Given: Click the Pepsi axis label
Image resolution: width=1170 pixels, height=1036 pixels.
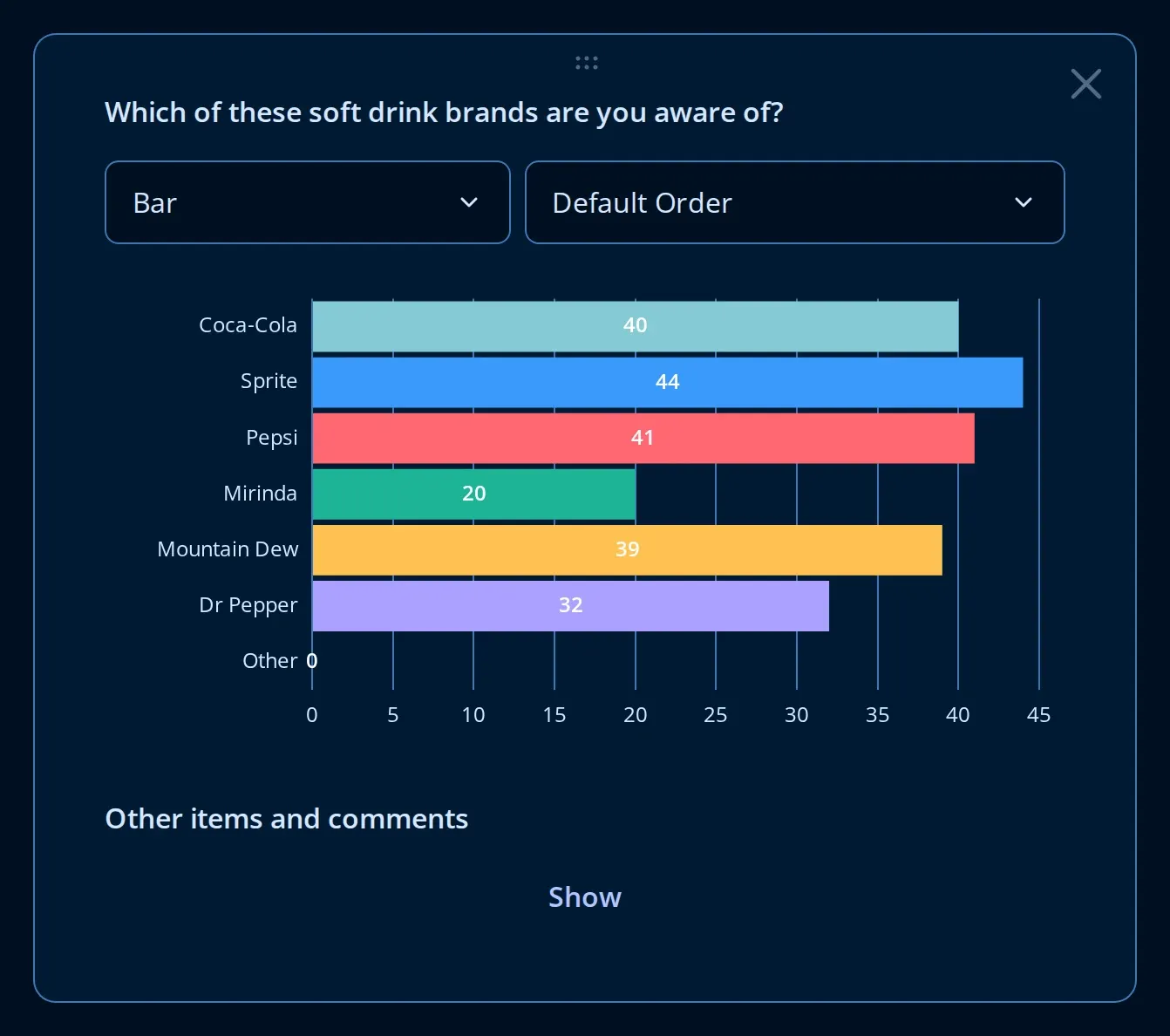Looking at the screenshot, I should pos(271,438).
